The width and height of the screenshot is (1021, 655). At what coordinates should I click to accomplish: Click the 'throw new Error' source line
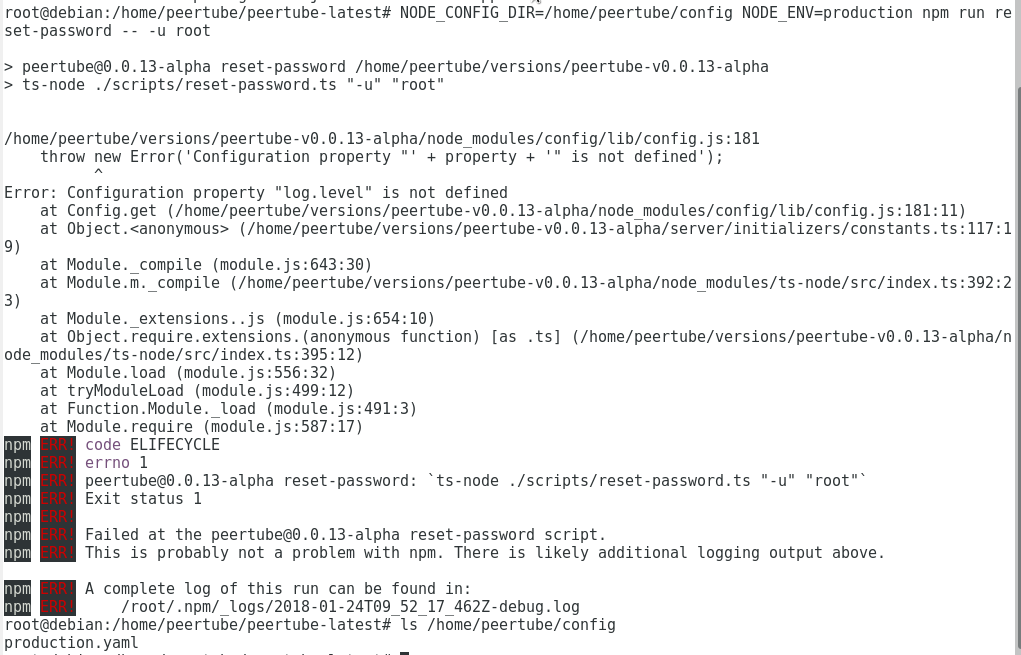(x=382, y=157)
